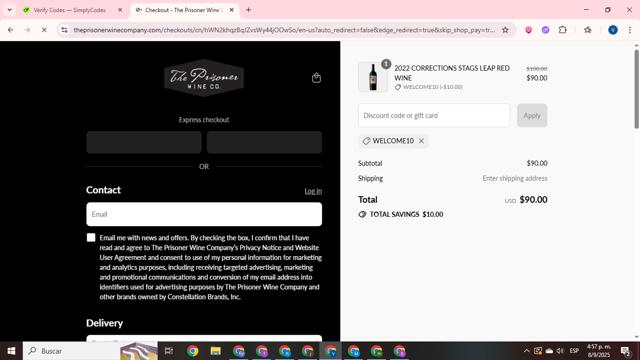
Task: Open the Log in link
Action: click(313, 191)
